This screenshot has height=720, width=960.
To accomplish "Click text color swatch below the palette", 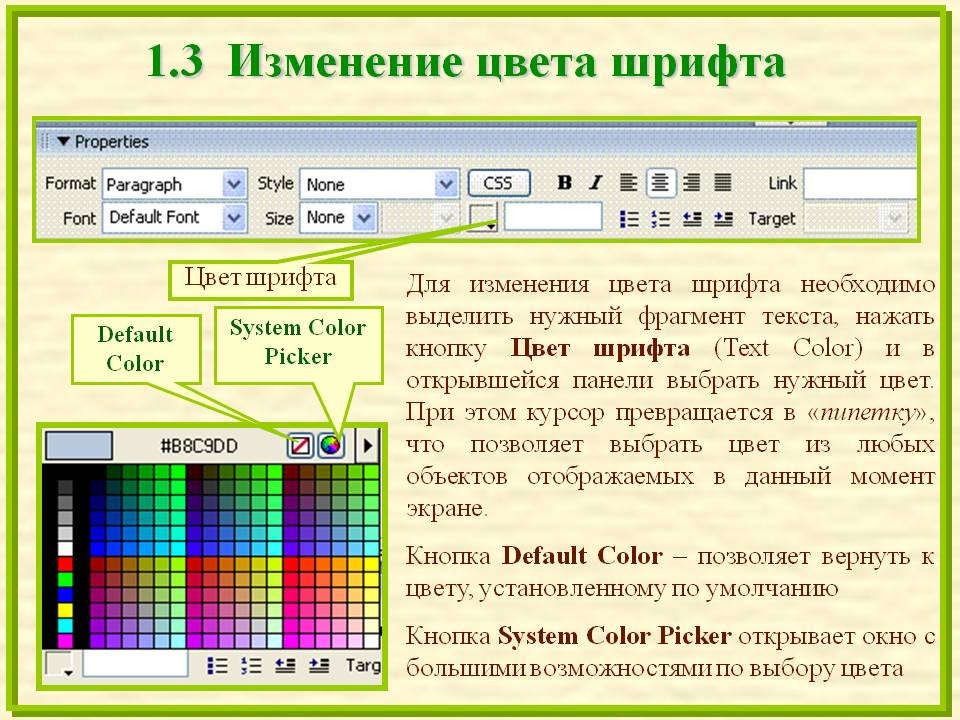I will pyautogui.click(x=60, y=664).
